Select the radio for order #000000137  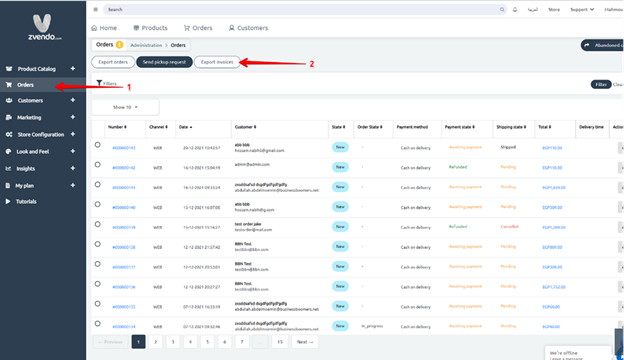98,264
